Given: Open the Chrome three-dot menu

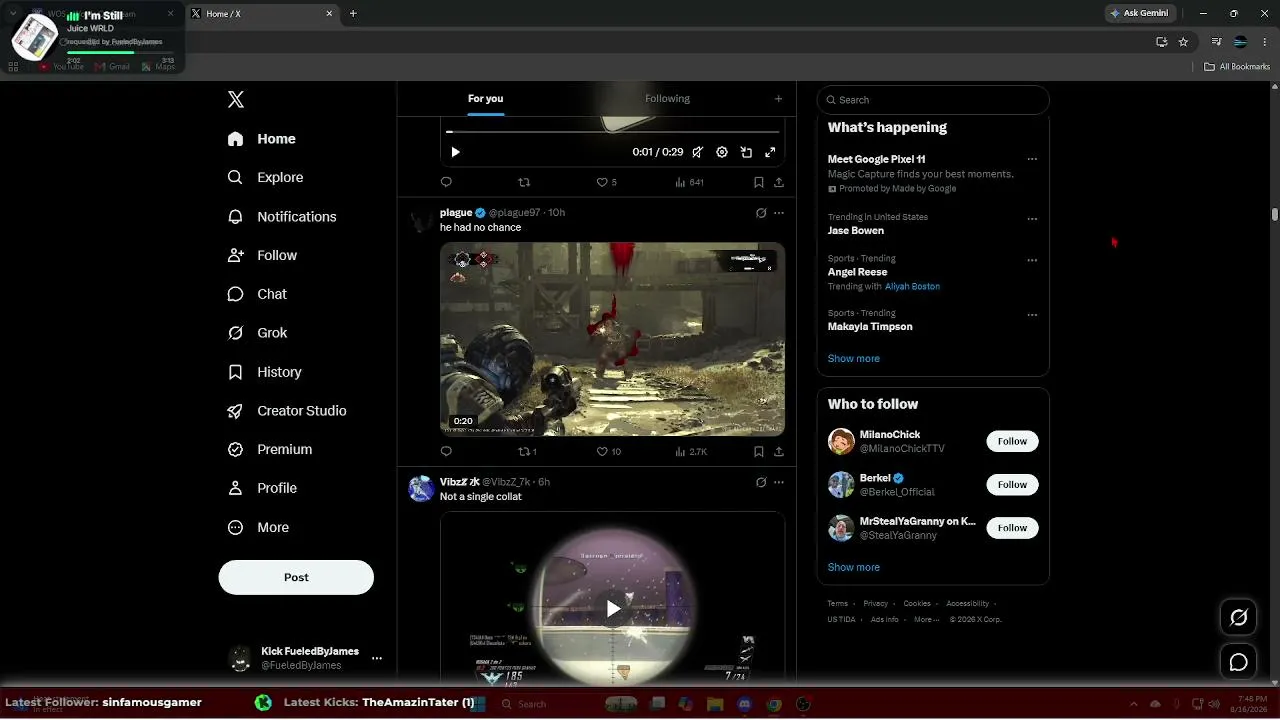Looking at the screenshot, I should click(x=1264, y=42).
